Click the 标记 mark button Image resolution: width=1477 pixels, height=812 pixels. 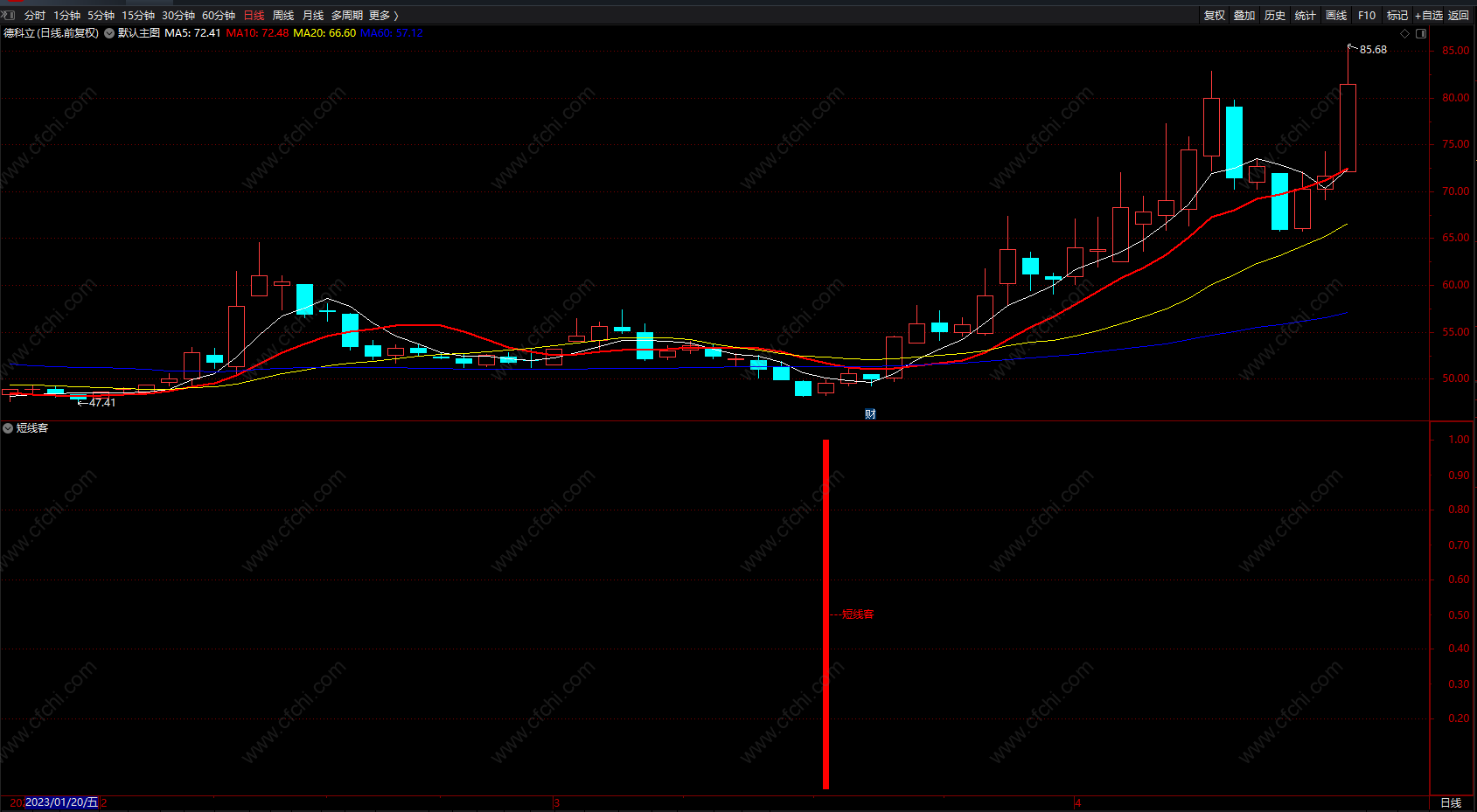pyautogui.click(x=1397, y=16)
